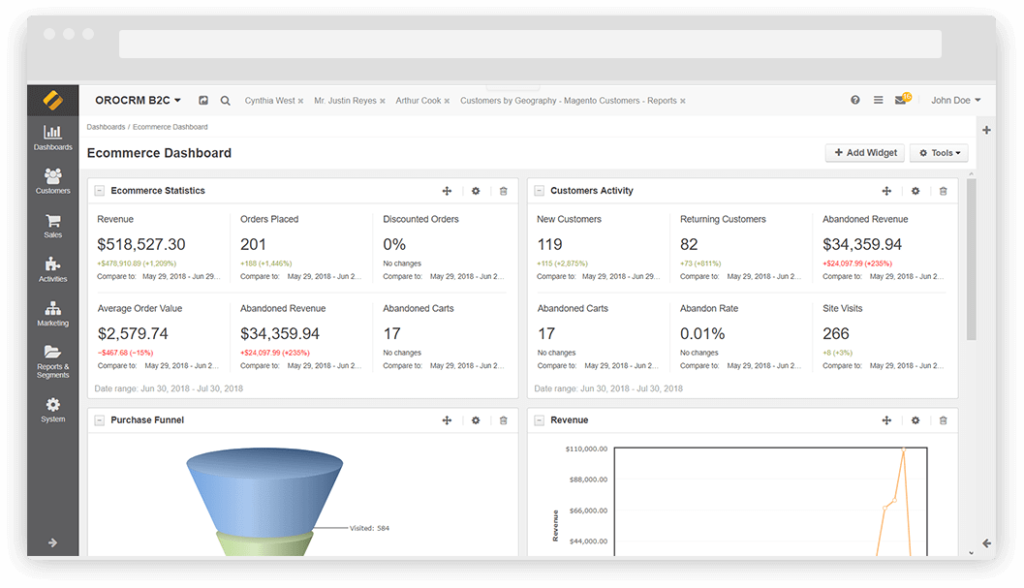1024x588 pixels.
Task: Open the Customers section in sidebar
Action: tap(52, 182)
